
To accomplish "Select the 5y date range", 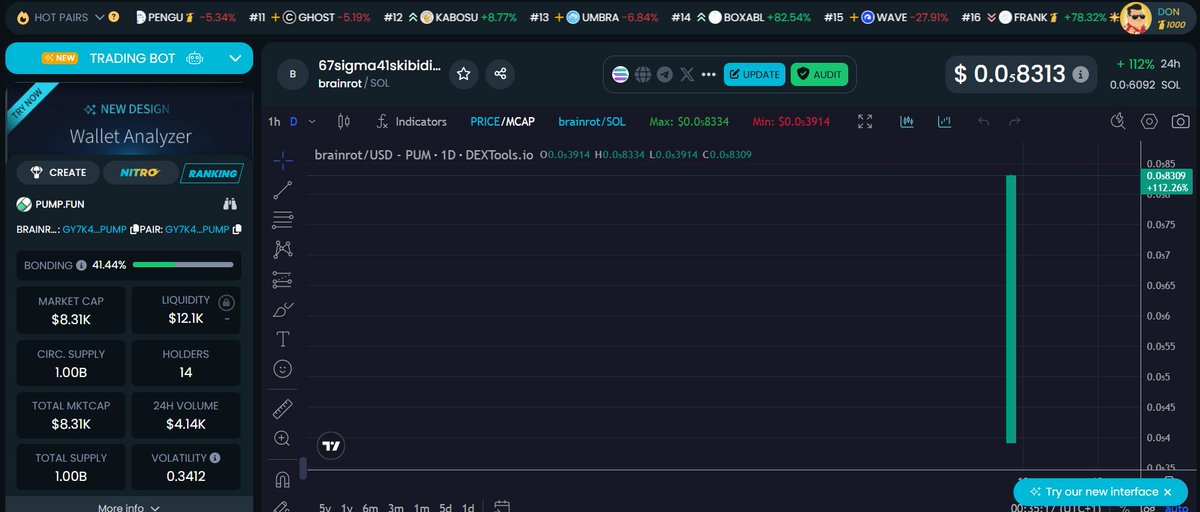I will pos(325,508).
